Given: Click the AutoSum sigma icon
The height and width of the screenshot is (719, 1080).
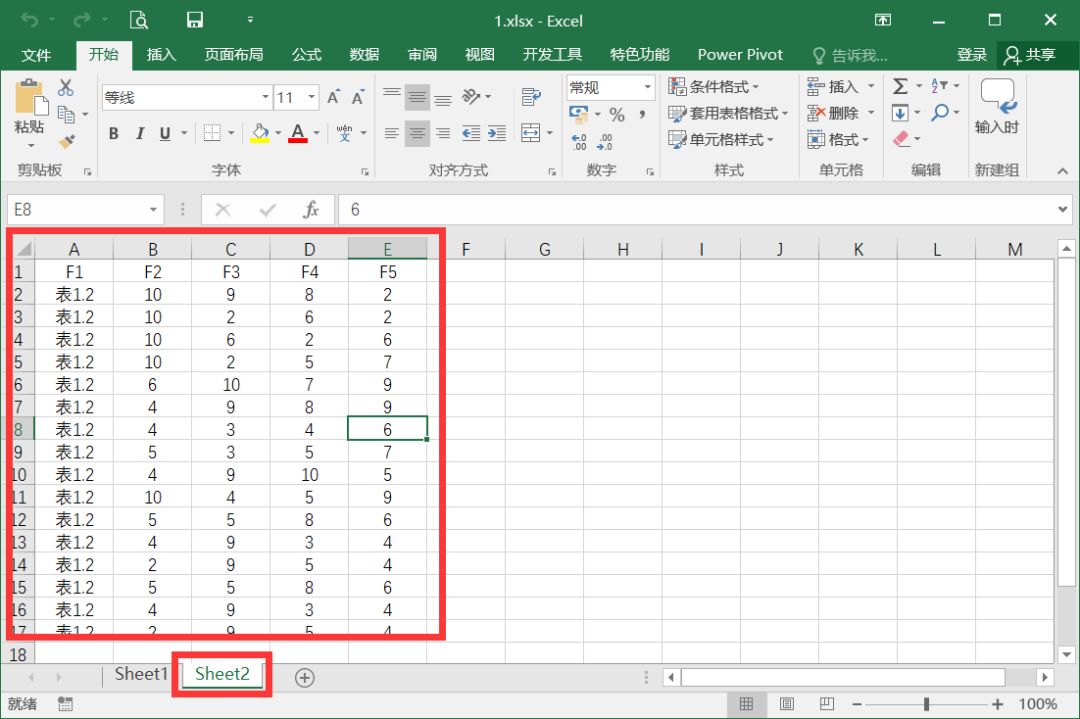Looking at the screenshot, I should coord(900,86).
